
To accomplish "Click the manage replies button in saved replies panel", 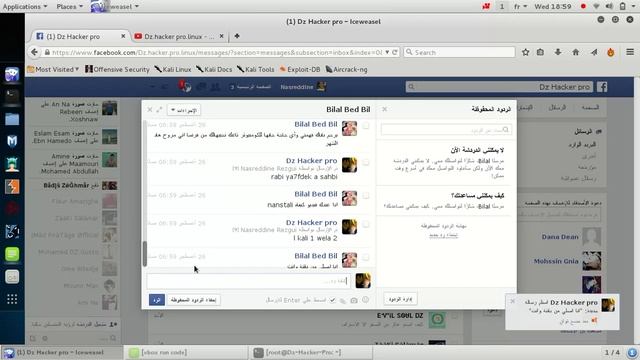I will [400, 299].
